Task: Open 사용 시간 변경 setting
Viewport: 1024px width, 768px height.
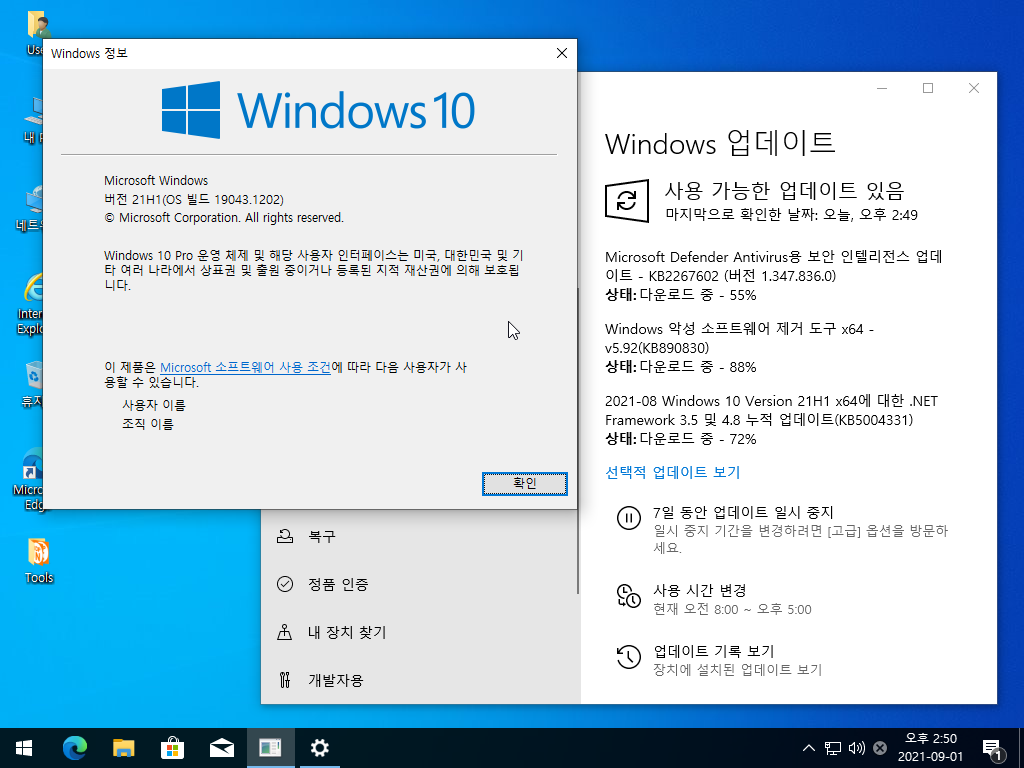Action: 699,590
